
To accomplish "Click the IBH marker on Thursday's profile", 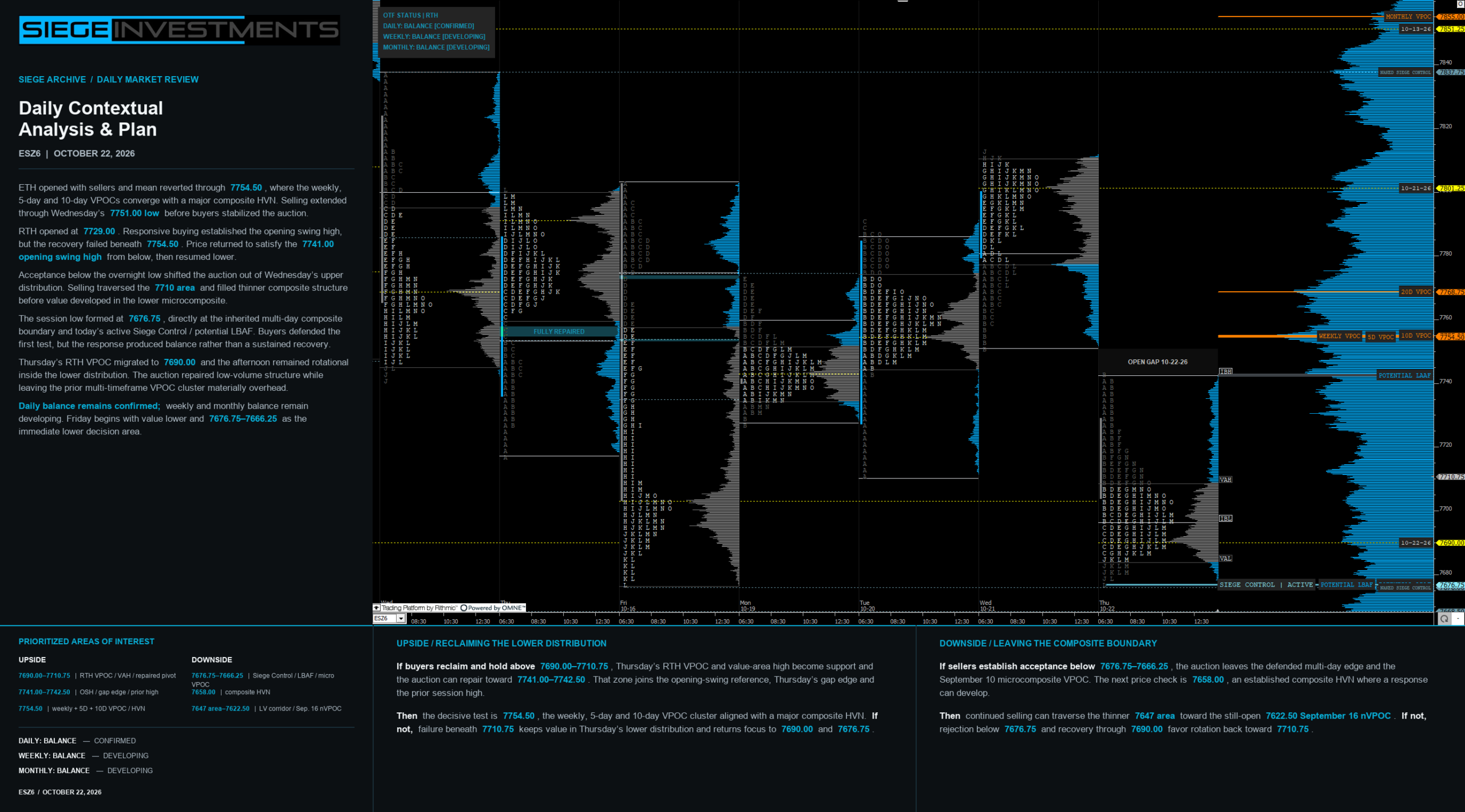I will [x=1226, y=371].
